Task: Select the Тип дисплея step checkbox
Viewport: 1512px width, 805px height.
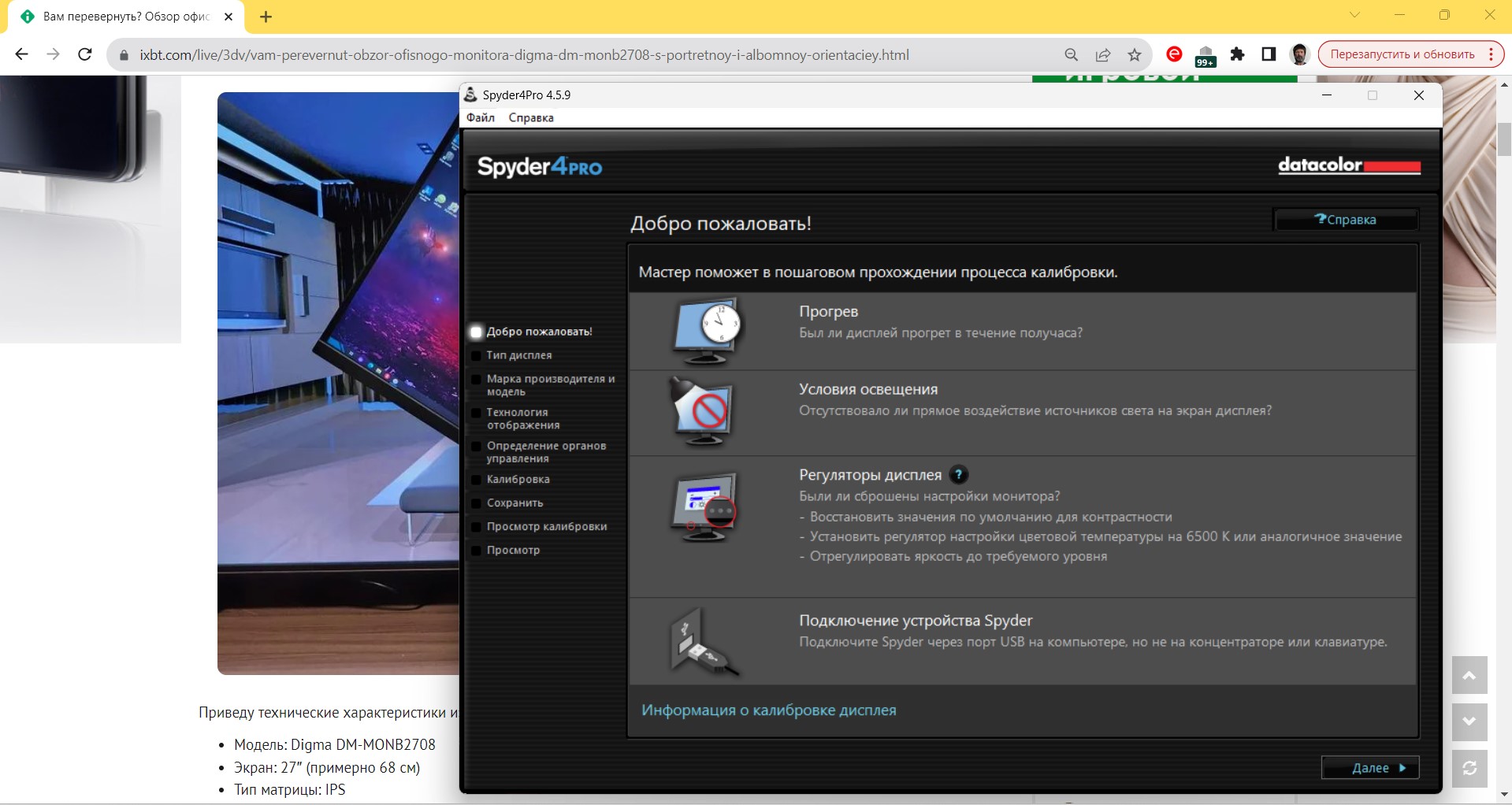Action: pyautogui.click(x=476, y=355)
